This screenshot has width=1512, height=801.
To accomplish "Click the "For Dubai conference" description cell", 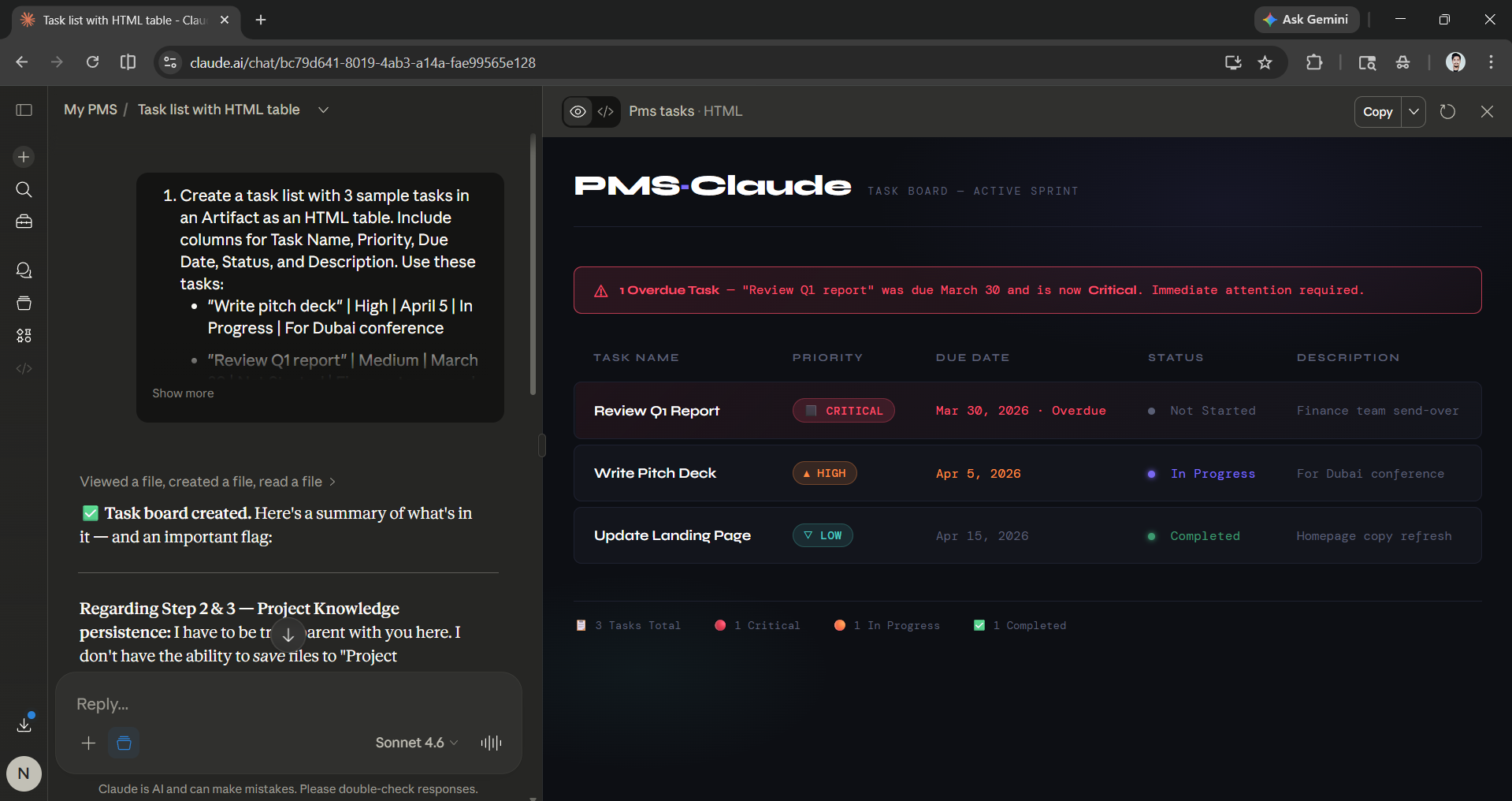I will pyautogui.click(x=1370, y=474).
